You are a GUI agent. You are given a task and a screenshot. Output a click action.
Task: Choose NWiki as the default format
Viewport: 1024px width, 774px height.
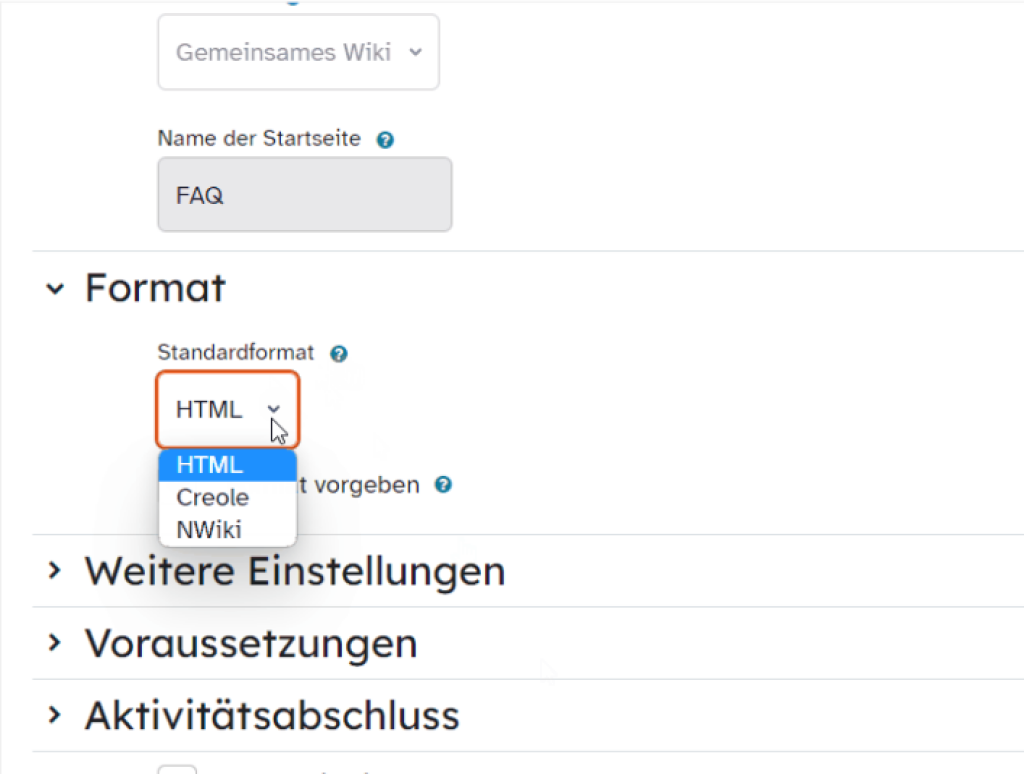tap(209, 530)
